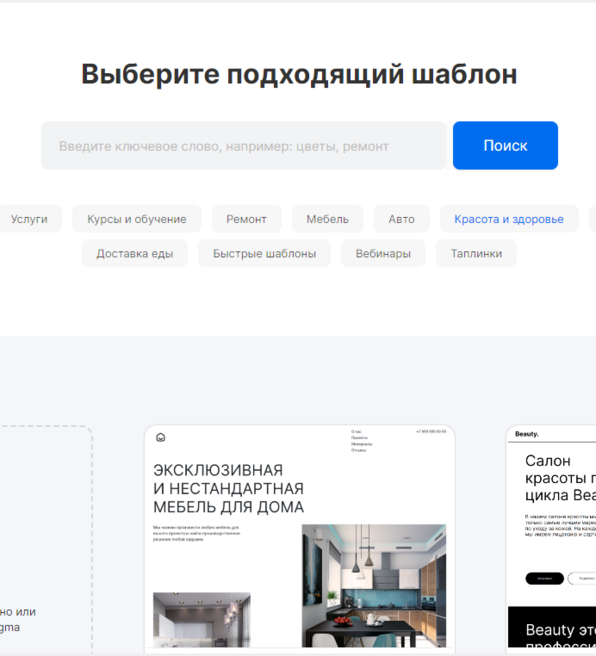Image resolution: width=596 pixels, height=656 pixels.
Task: Open the Красота и здоровье category
Action: pyautogui.click(x=509, y=219)
